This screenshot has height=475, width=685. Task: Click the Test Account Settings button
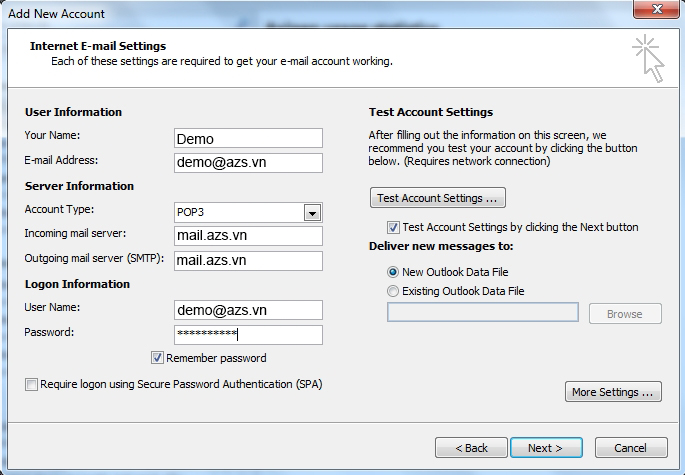pos(438,197)
